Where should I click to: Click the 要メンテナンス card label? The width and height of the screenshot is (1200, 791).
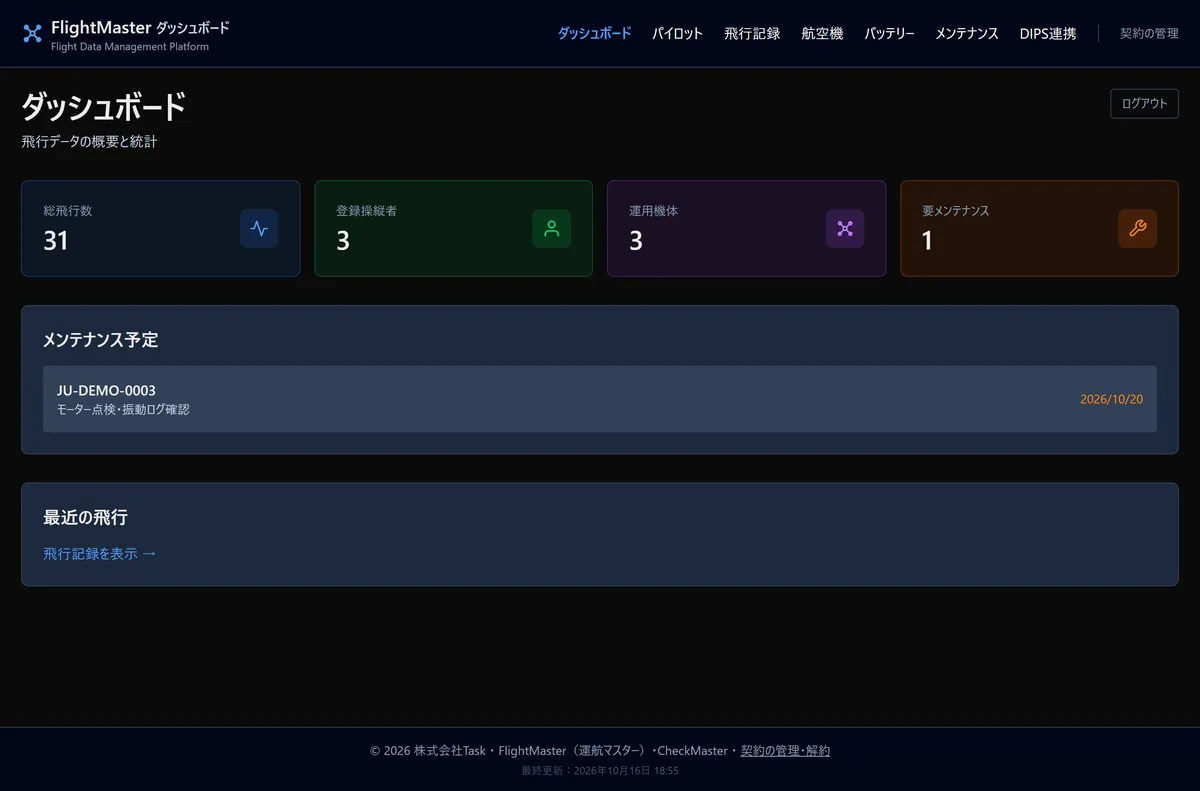pyautogui.click(x=956, y=211)
